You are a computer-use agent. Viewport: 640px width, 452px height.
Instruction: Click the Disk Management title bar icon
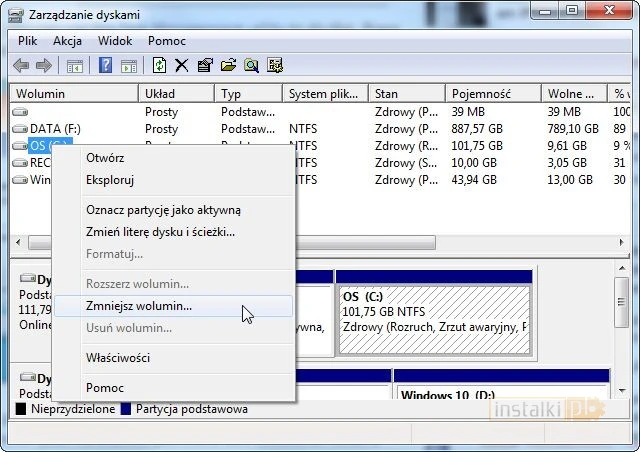click(16, 16)
